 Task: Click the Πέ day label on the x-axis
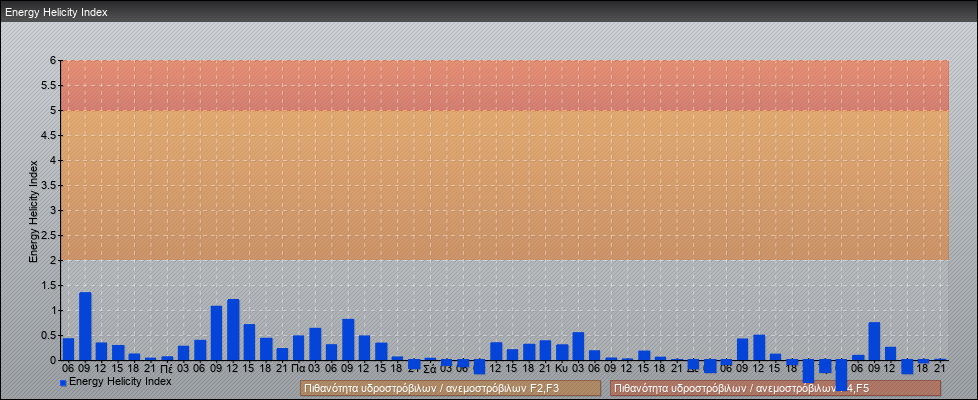click(167, 368)
